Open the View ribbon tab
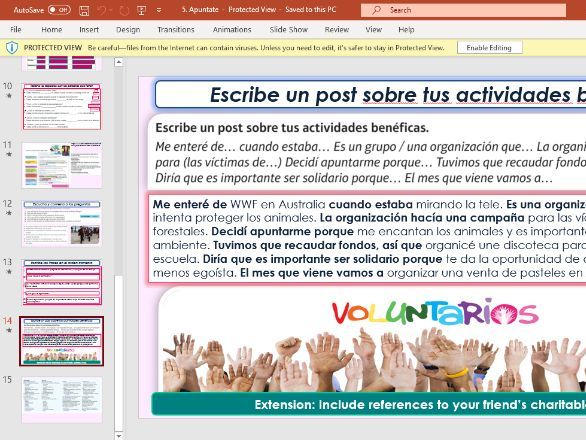The height and width of the screenshot is (440, 586). pyautogui.click(x=373, y=30)
